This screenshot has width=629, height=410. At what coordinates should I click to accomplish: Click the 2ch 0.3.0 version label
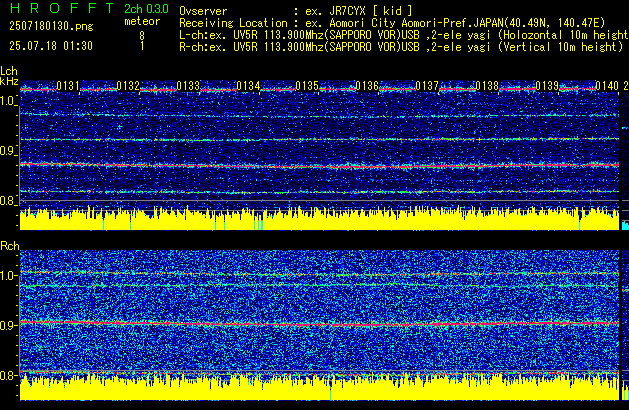(x=146, y=8)
